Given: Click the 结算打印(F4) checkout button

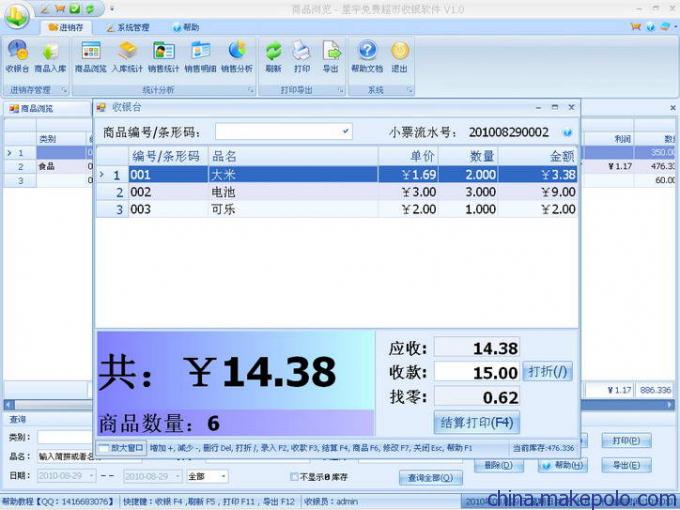Looking at the screenshot, I should (x=477, y=422).
